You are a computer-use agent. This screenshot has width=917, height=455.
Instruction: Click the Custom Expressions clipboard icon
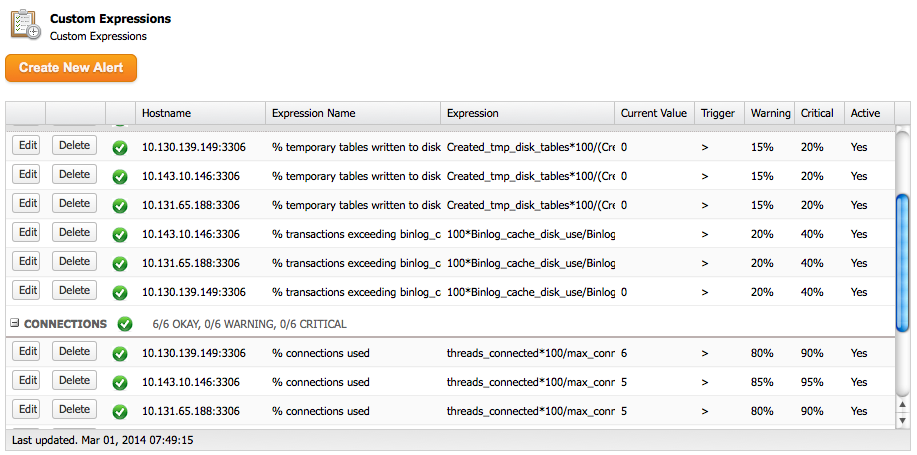25,24
